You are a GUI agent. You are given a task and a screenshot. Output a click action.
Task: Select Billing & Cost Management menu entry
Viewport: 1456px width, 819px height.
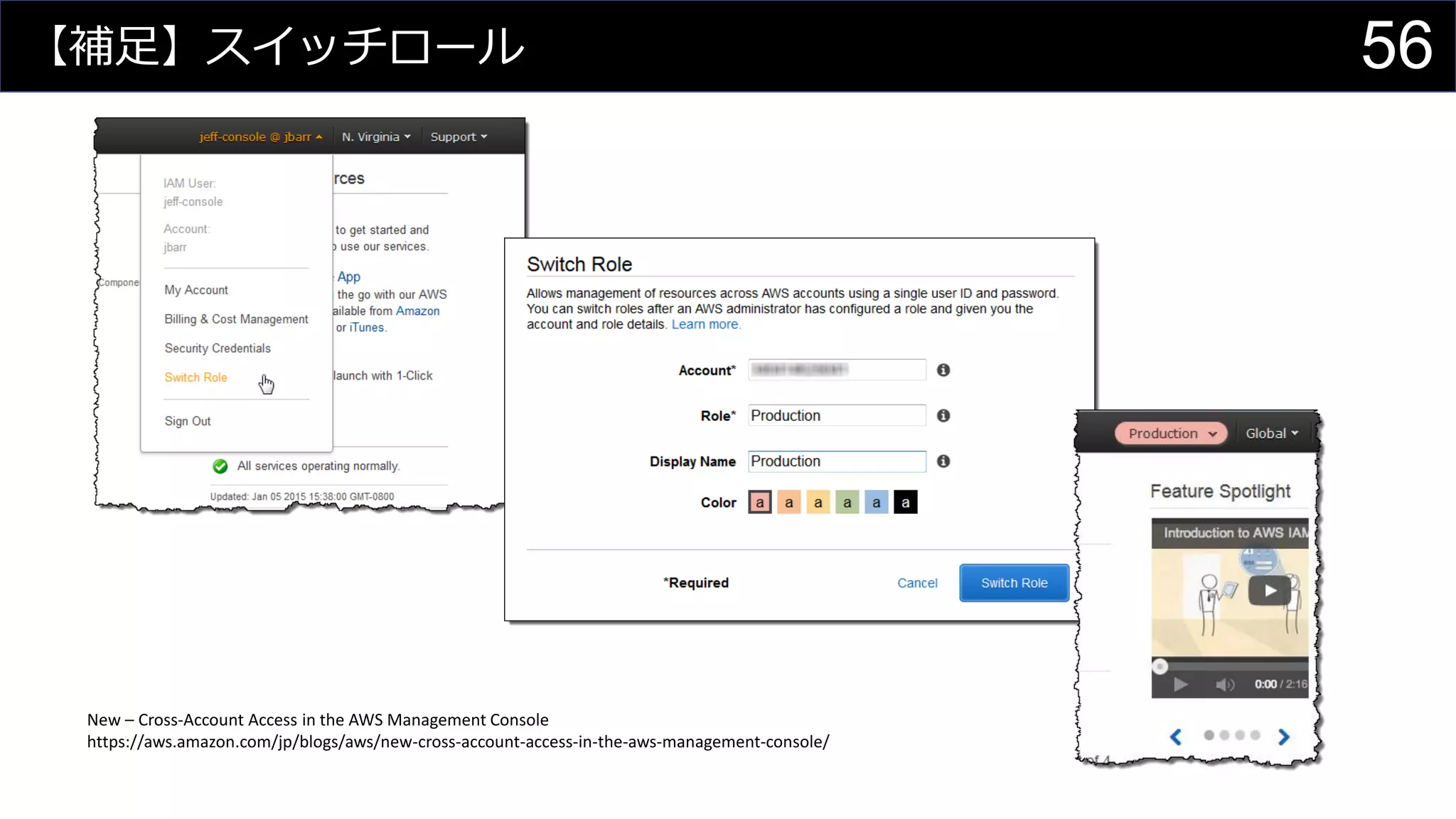[236, 319]
